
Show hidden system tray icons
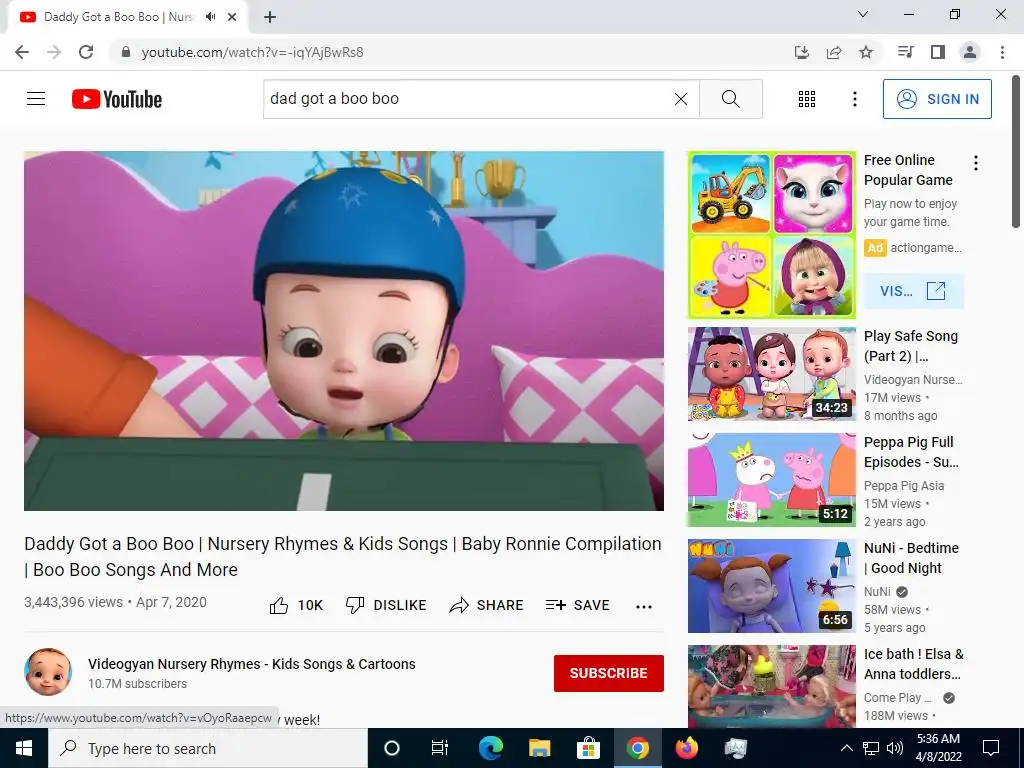click(x=846, y=748)
